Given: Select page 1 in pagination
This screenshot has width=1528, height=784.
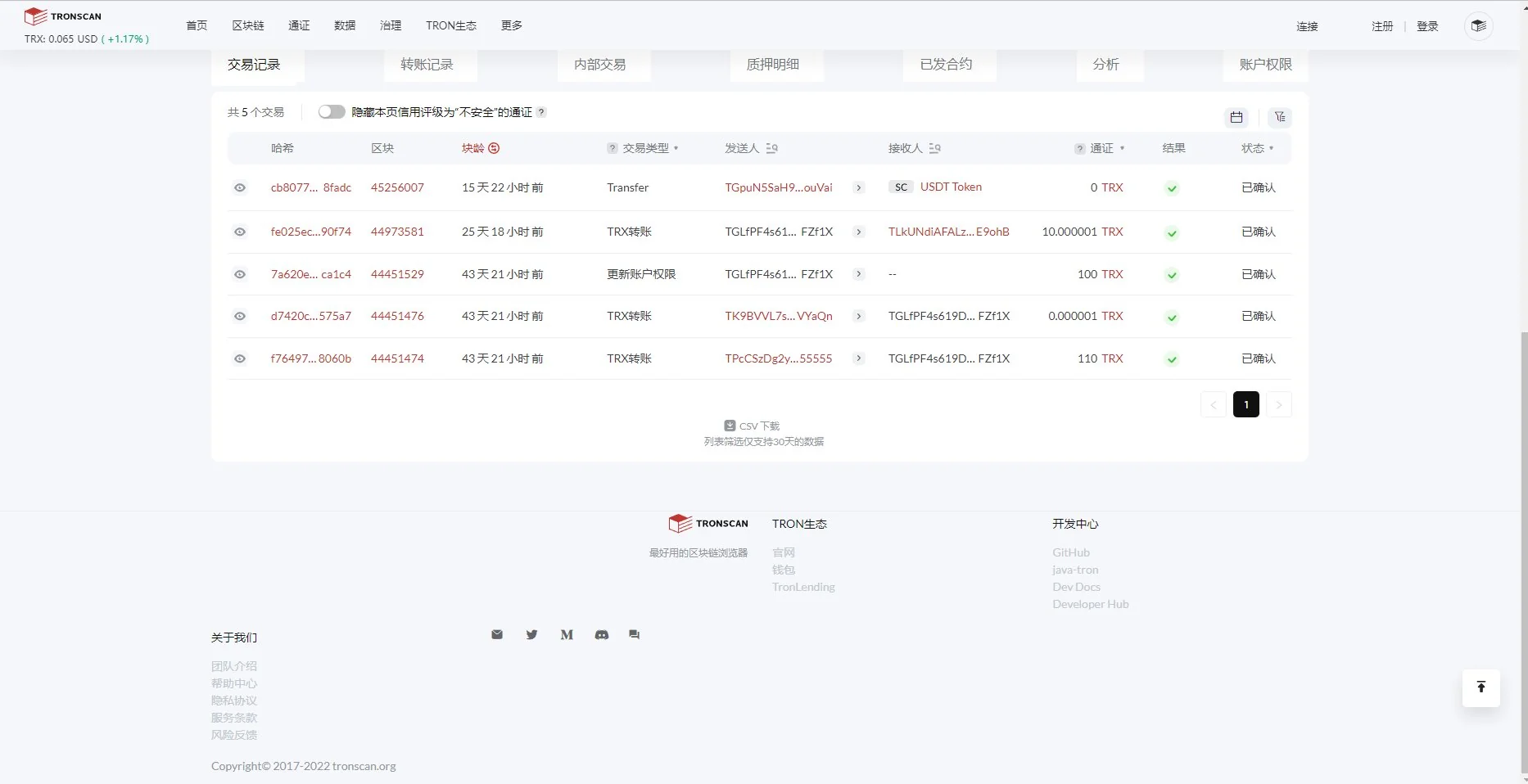Looking at the screenshot, I should tap(1245, 404).
